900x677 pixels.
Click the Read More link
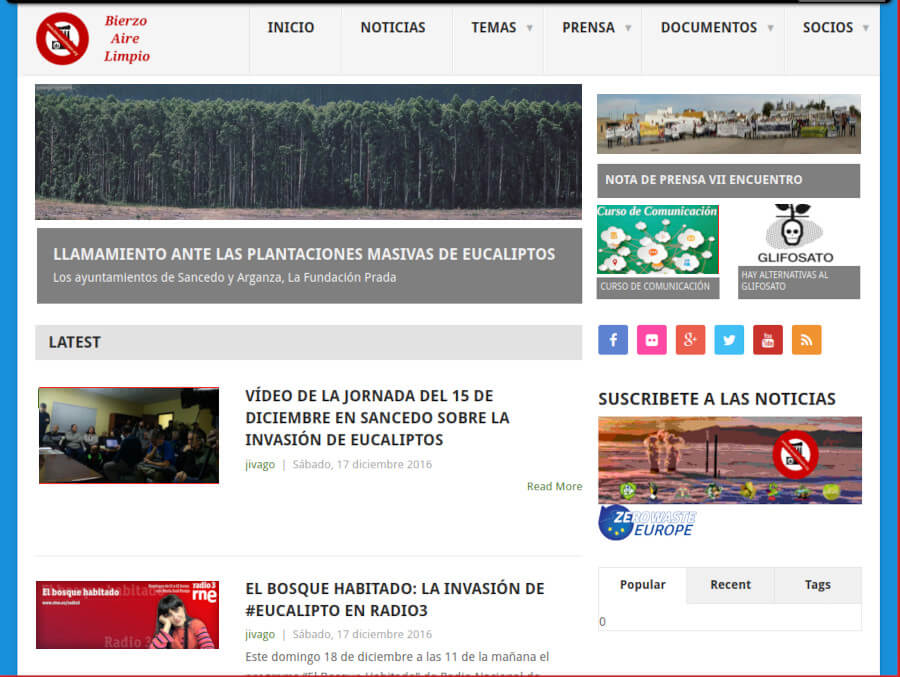(554, 487)
